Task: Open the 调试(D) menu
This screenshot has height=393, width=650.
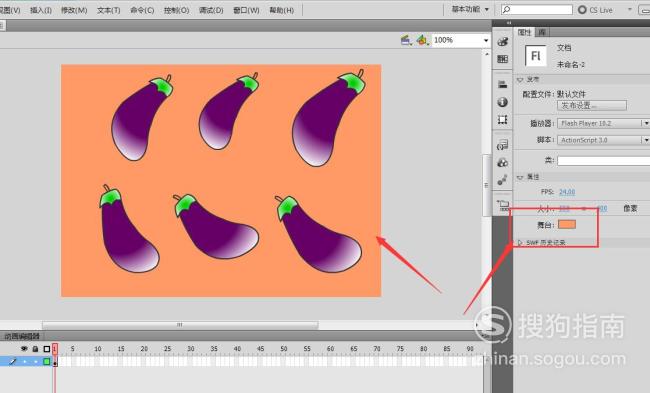Action: (211, 10)
